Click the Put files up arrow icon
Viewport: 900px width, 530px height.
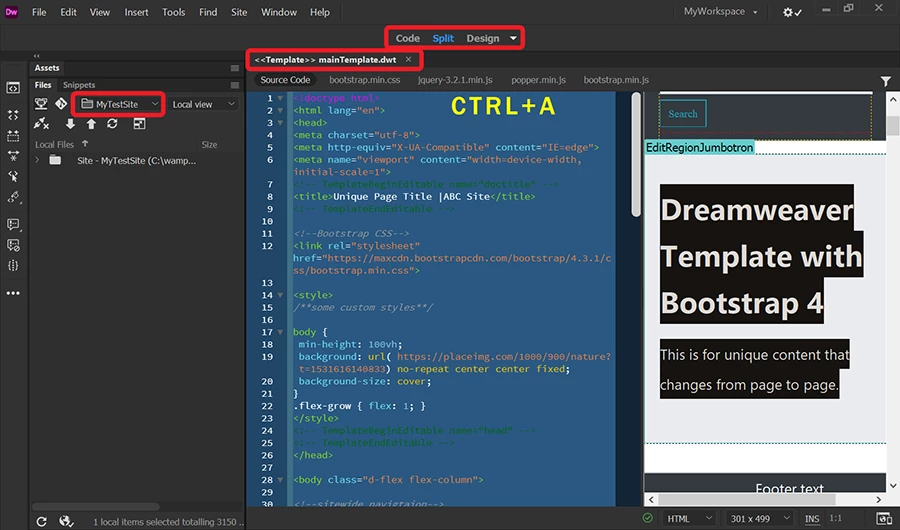click(x=91, y=123)
